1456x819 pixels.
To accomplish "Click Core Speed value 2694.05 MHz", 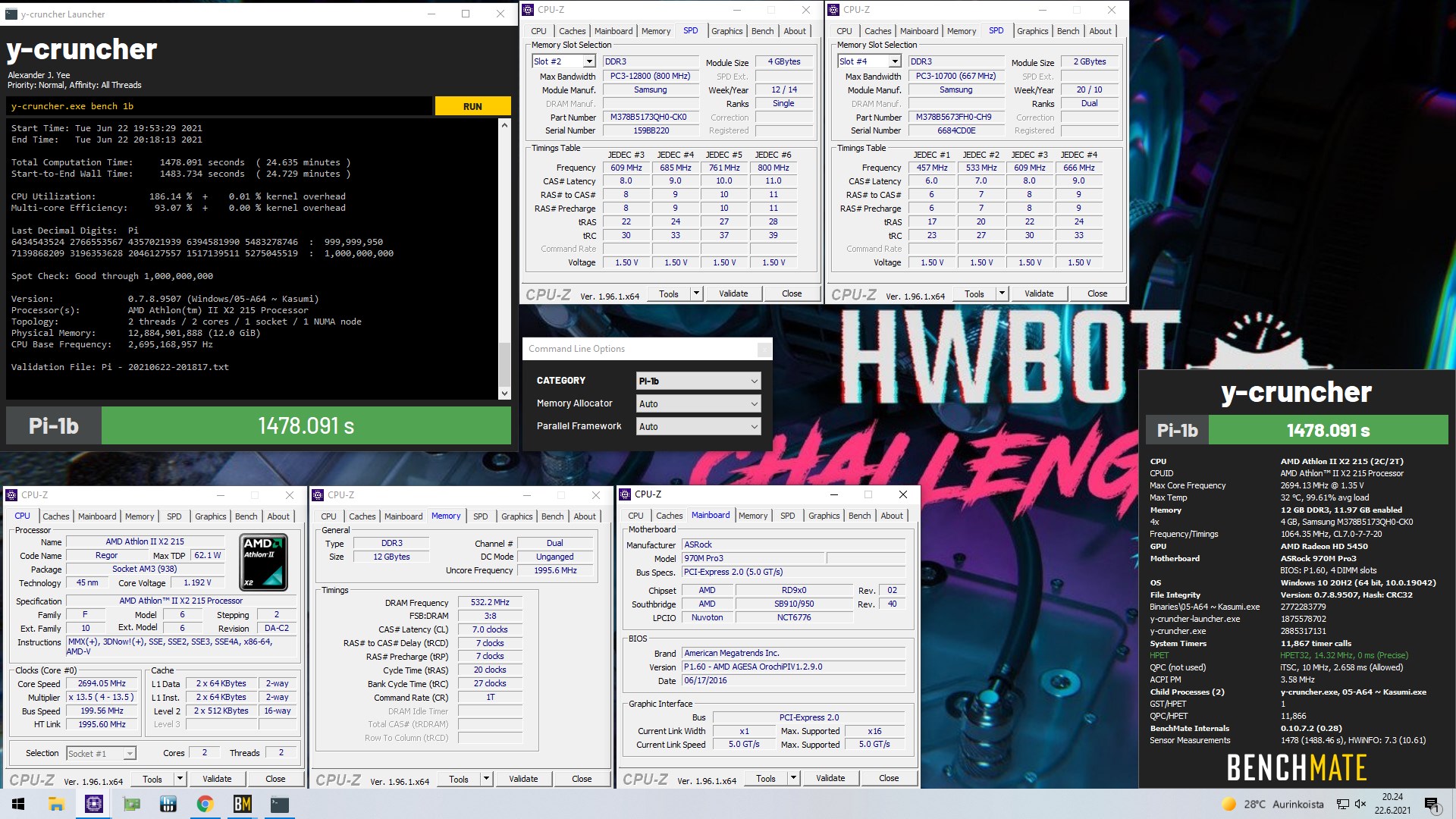I will coord(102,683).
